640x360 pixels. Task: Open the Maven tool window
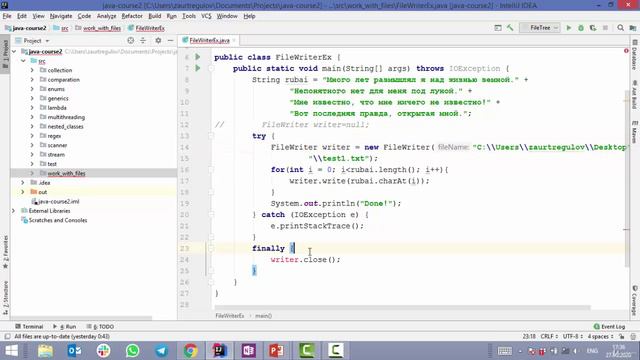point(635,132)
